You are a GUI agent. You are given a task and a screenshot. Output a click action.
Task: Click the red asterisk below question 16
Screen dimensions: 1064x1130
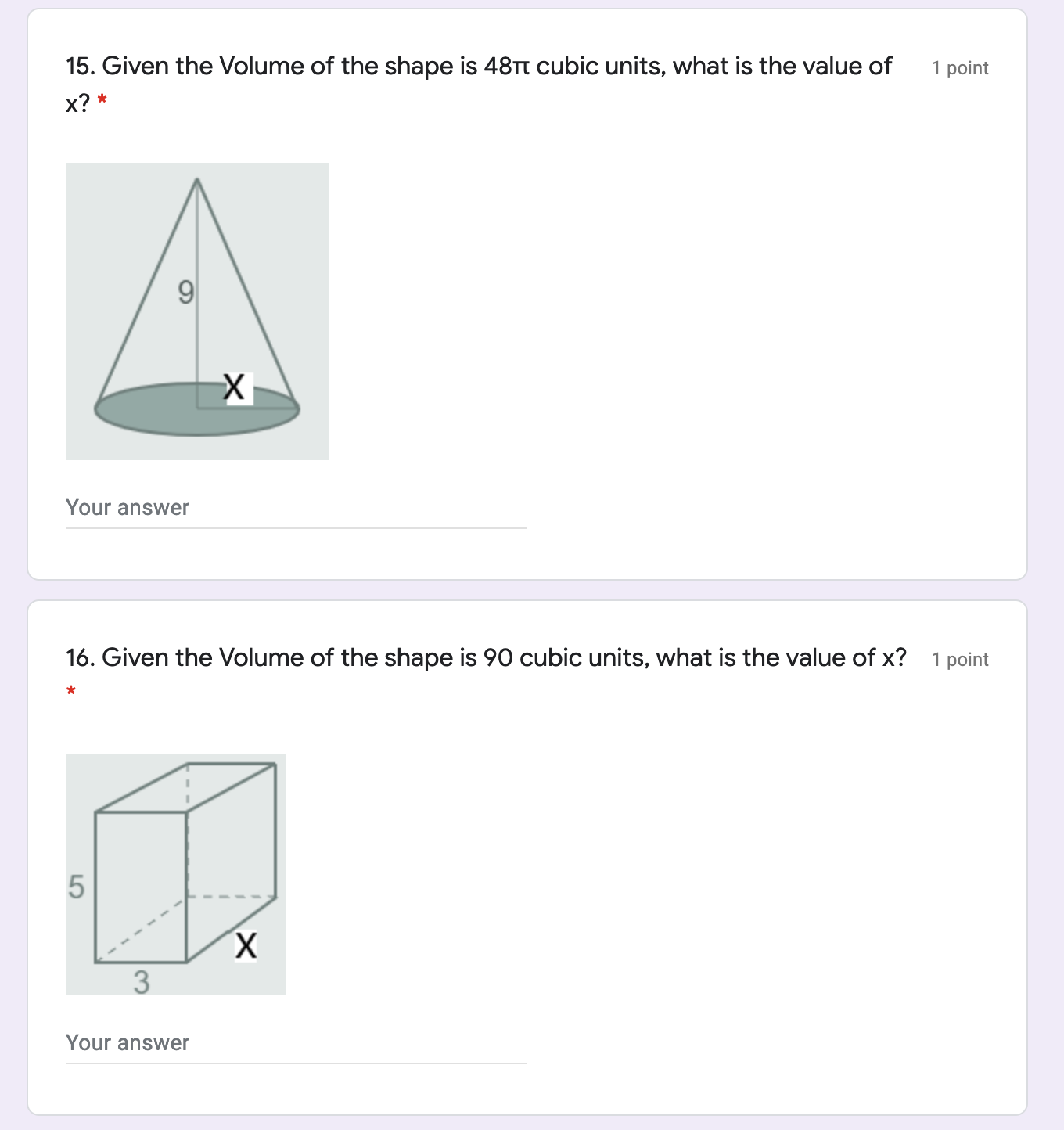pos(70,691)
